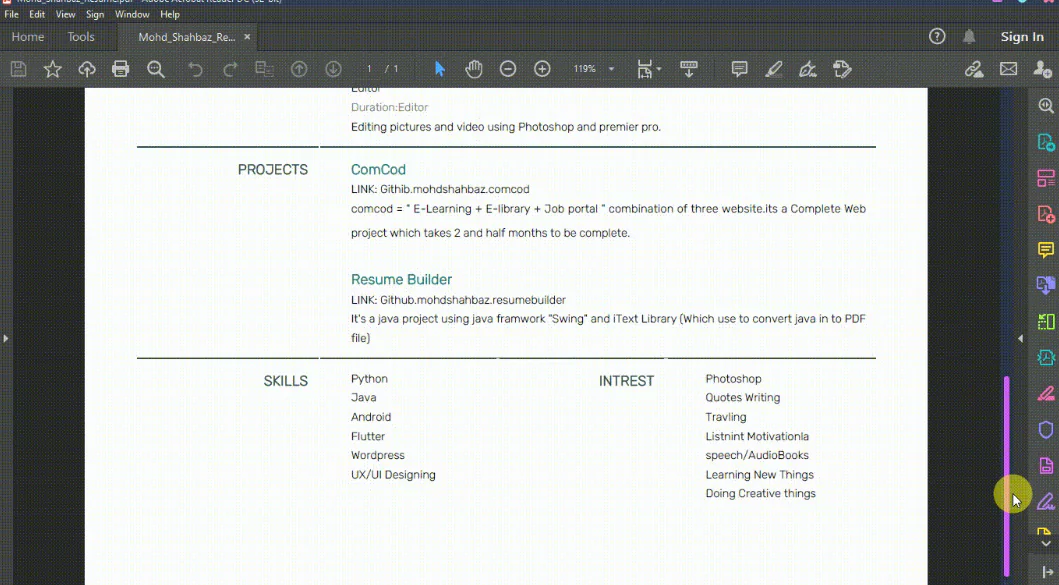Switch to the Tools tab

tap(81, 37)
